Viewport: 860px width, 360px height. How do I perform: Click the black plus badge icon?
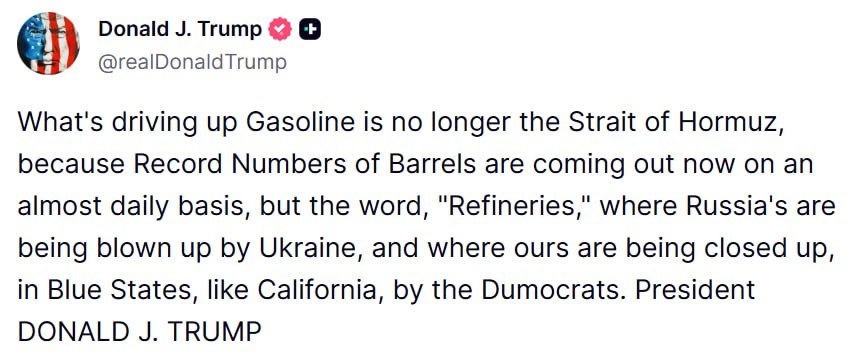tap(310, 29)
